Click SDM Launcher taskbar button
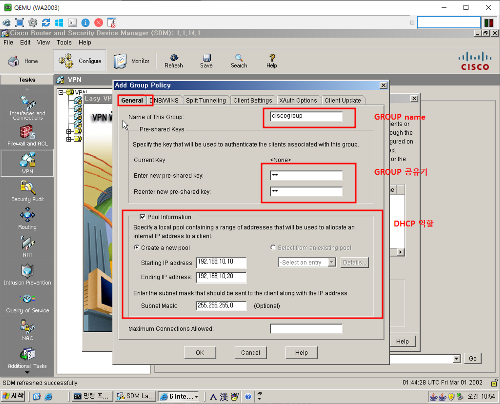This screenshot has height=404, width=500. (x=135, y=396)
